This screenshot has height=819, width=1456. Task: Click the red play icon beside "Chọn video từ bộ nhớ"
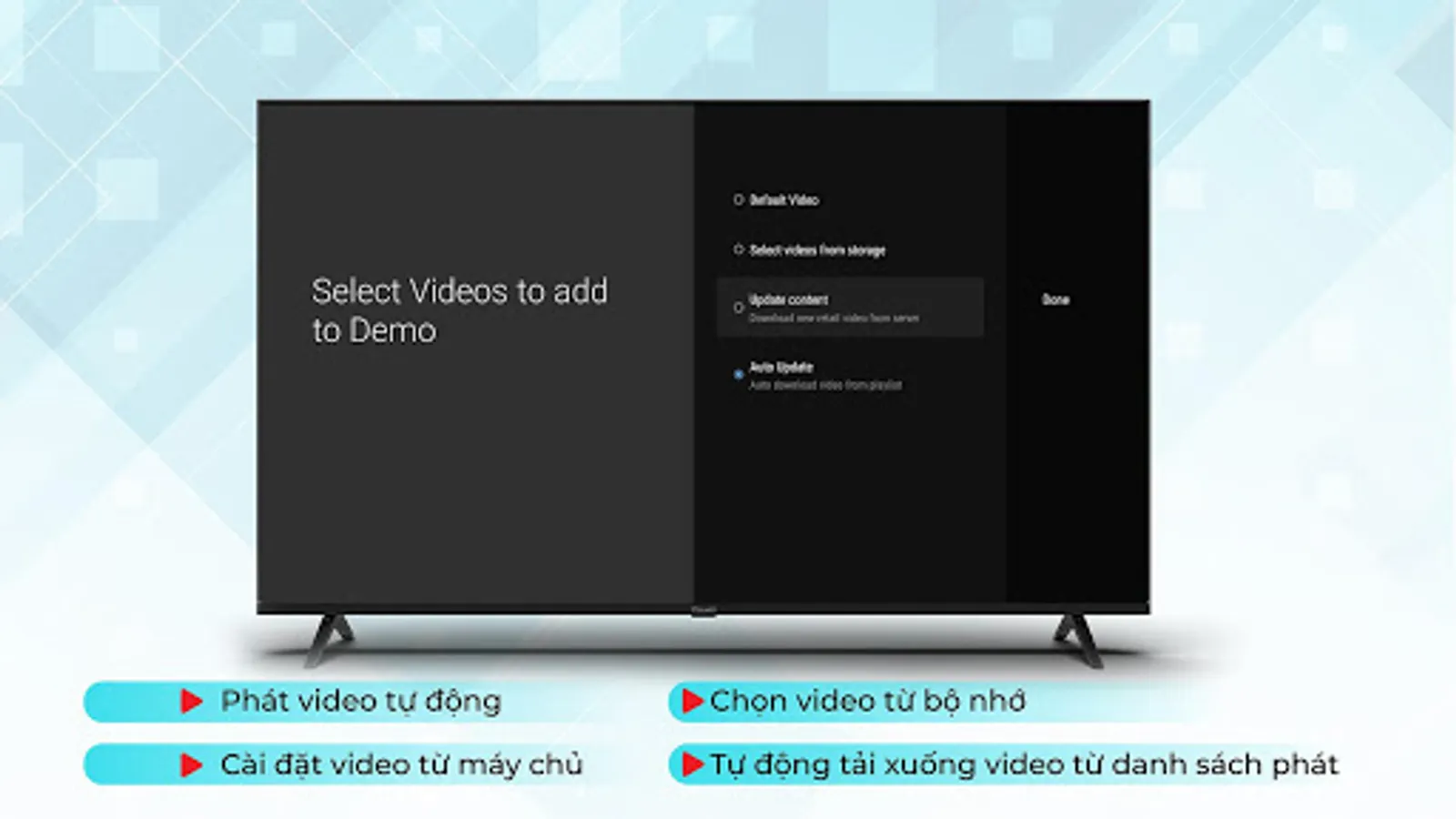(x=693, y=701)
